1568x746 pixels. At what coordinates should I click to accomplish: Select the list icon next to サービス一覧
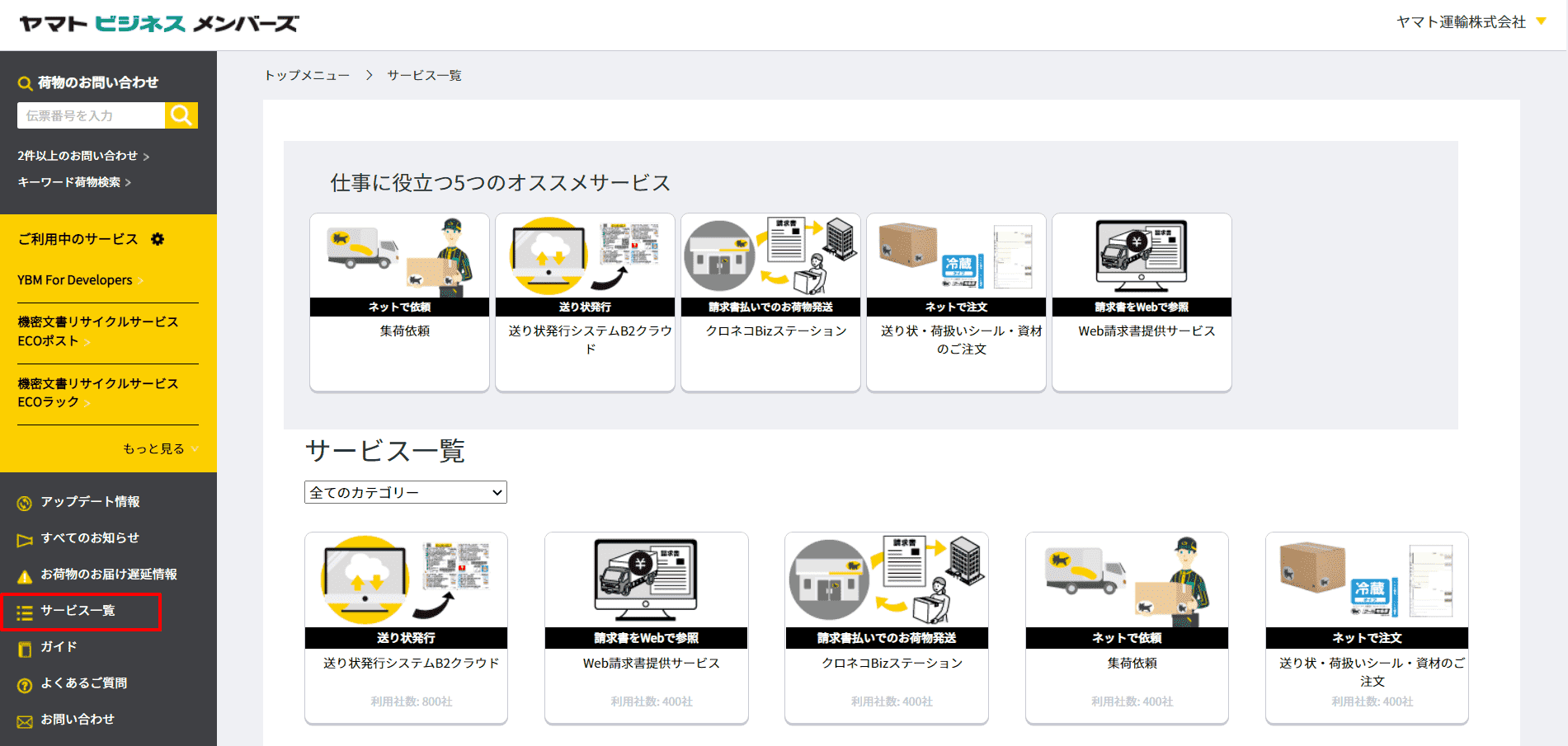23,611
